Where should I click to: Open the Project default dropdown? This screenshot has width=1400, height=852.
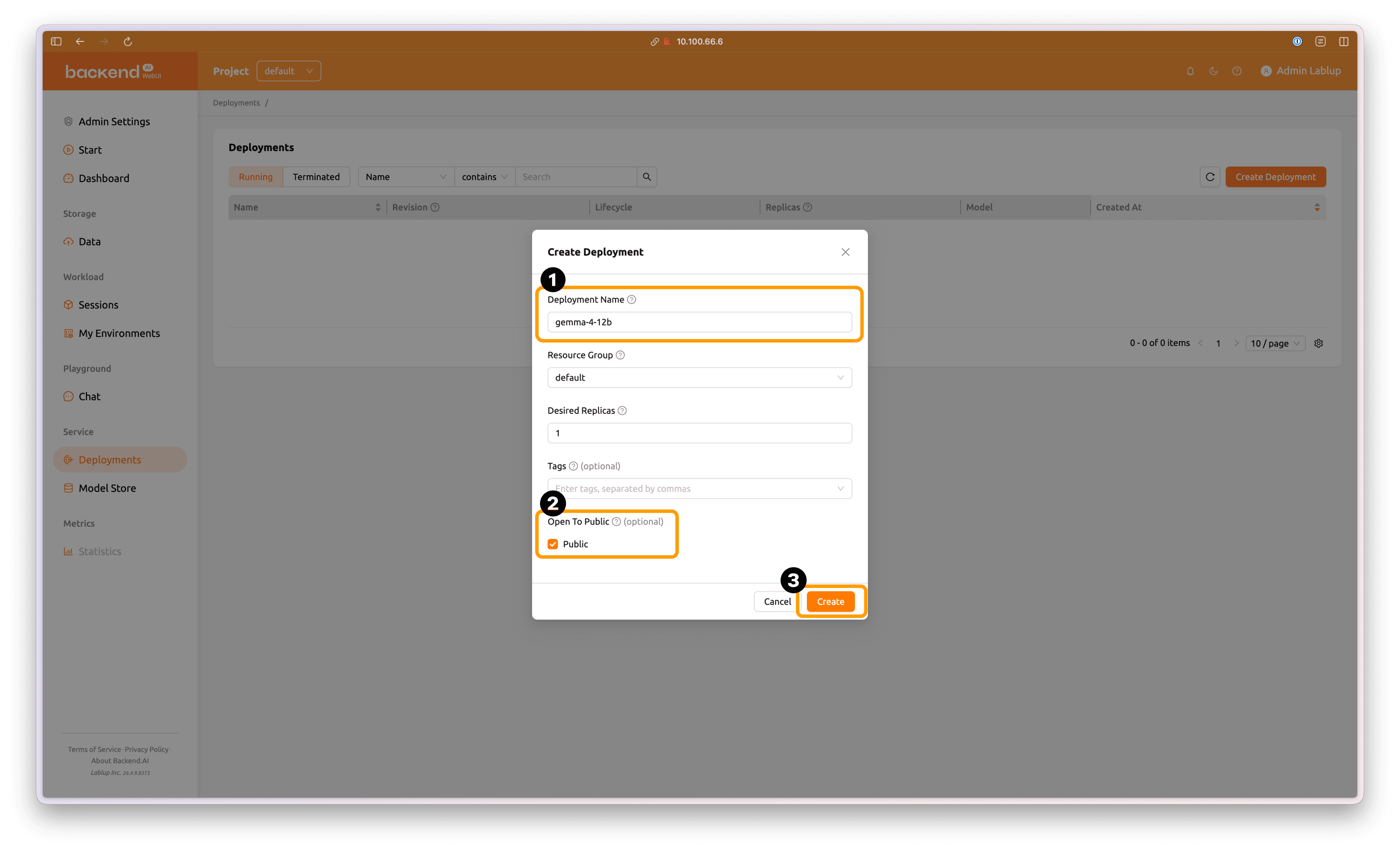(x=289, y=71)
